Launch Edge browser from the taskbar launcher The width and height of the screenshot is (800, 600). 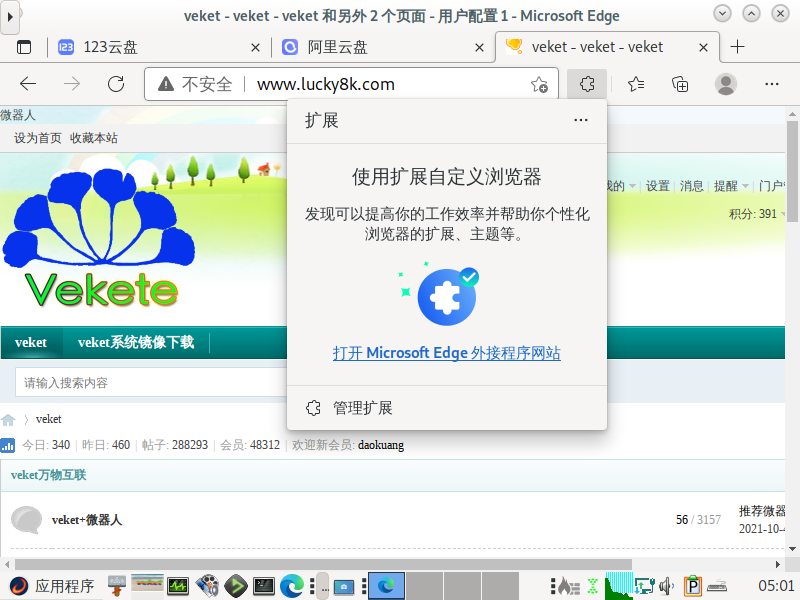pyautogui.click(x=292, y=586)
